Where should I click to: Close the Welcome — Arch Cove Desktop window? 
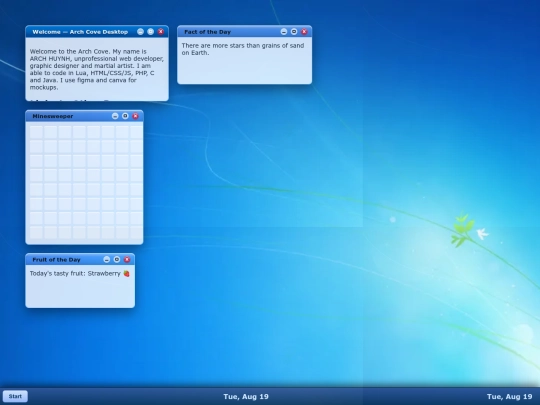161,32
